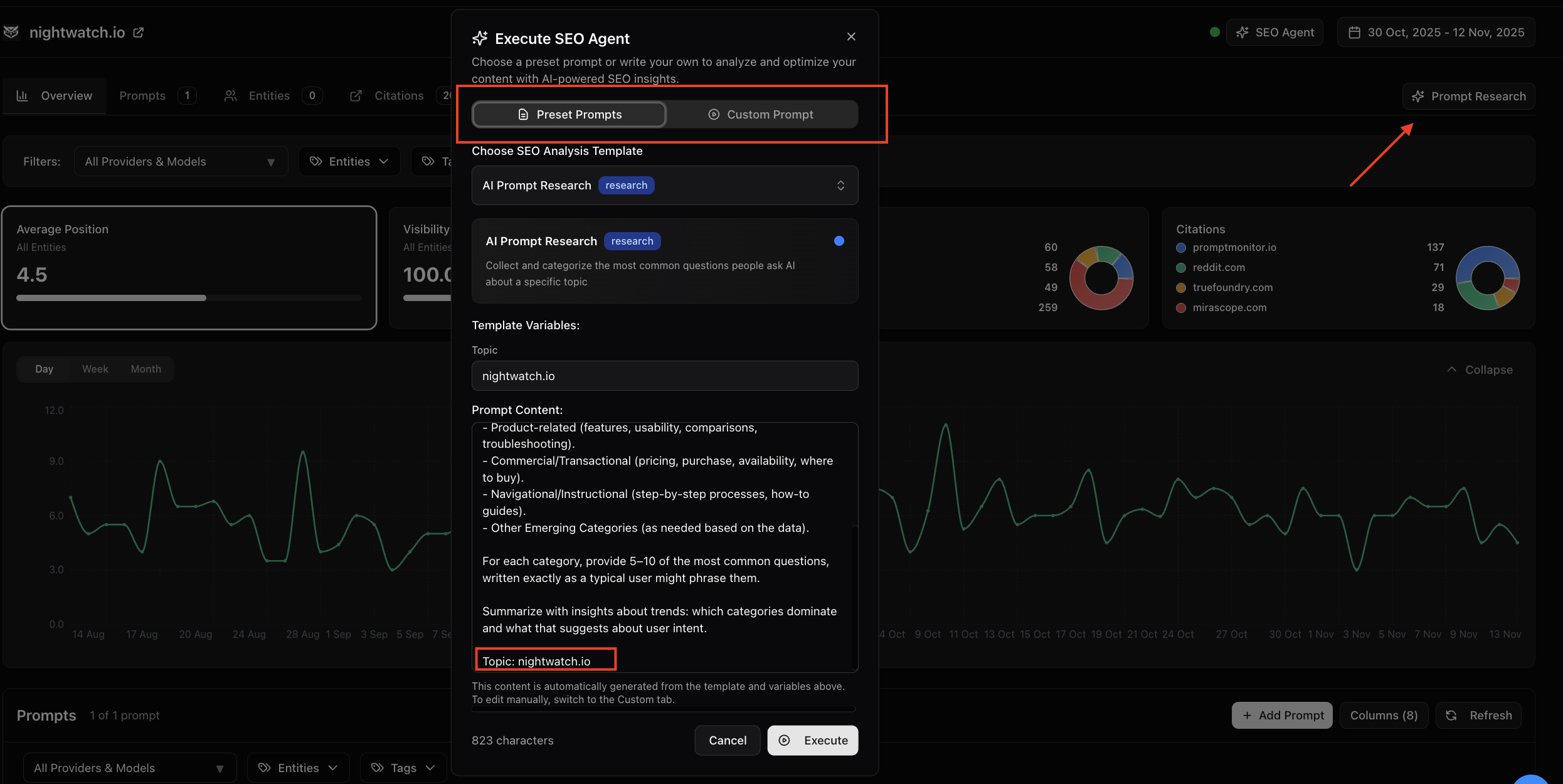
Task: Switch to Custom Prompt mode
Action: [x=761, y=115]
